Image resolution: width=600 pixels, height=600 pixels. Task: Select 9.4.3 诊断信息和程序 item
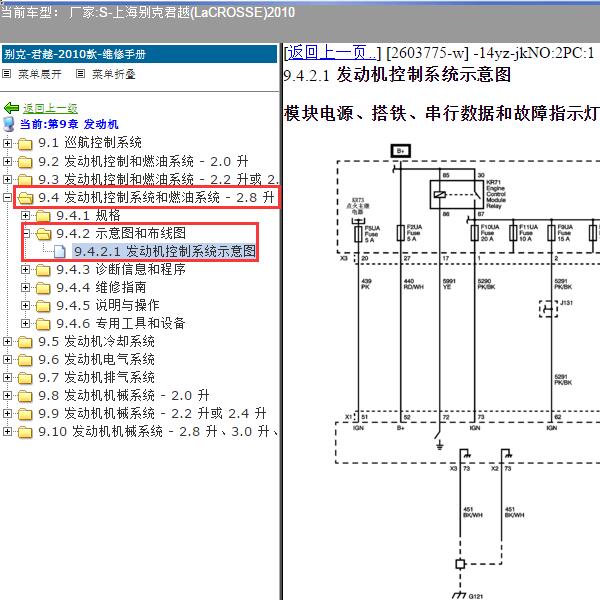coord(121,269)
